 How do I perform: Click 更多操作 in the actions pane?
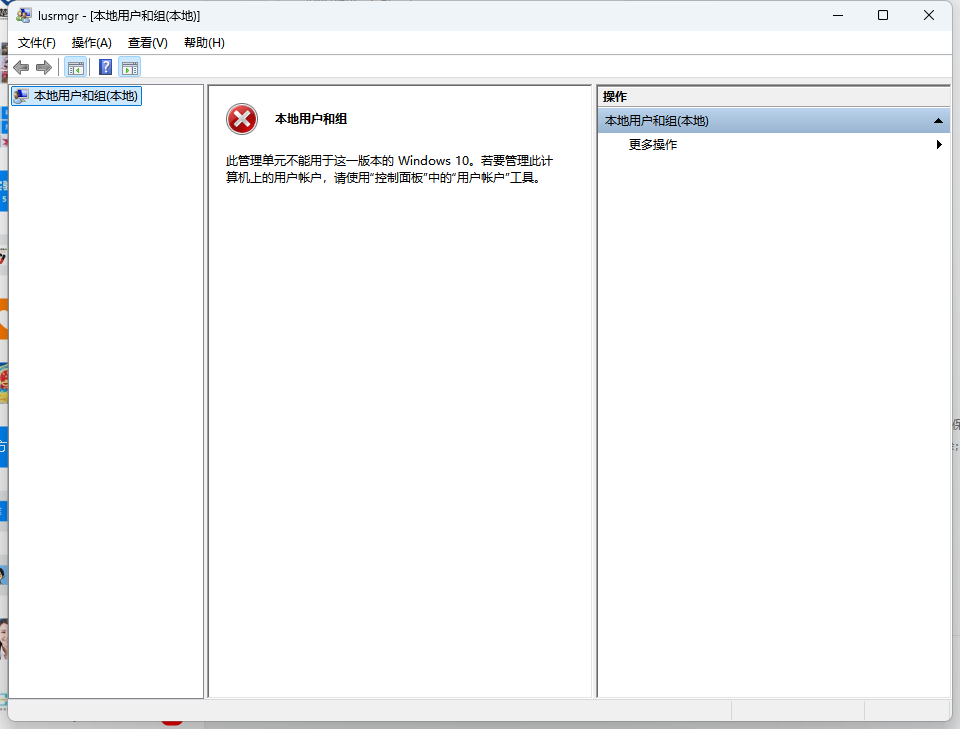pos(653,144)
